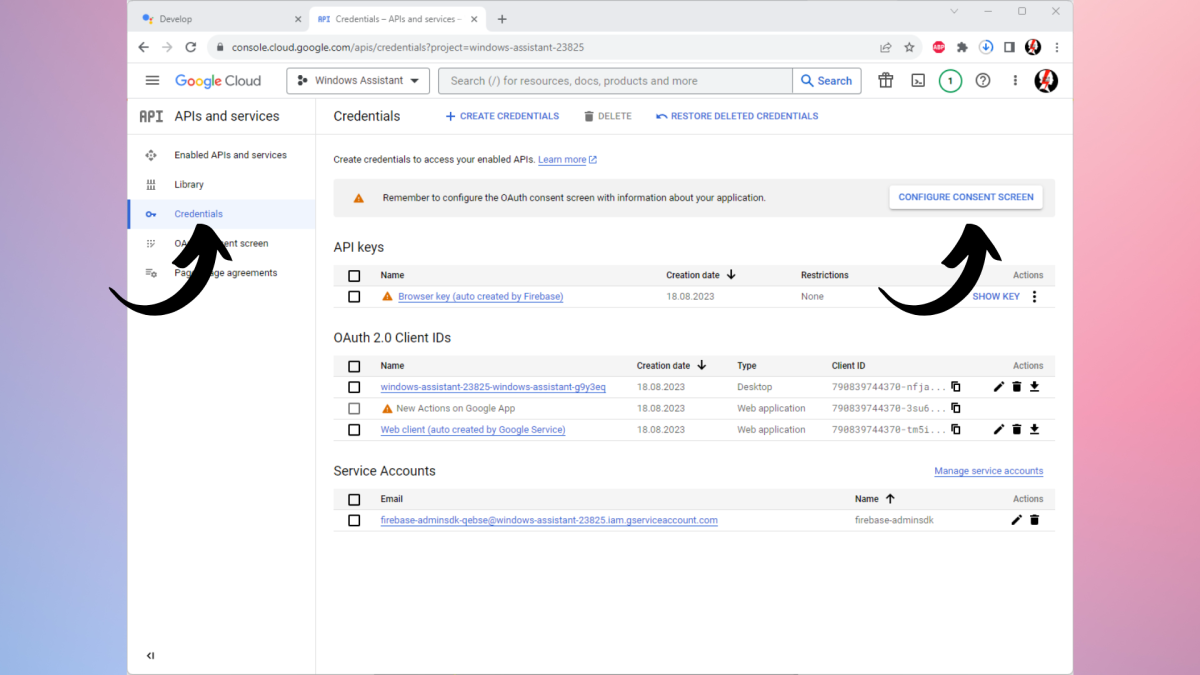This screenshot has width=1200, height=675.
Task: Click the Search button next to search field
Action: click(827, 81)
